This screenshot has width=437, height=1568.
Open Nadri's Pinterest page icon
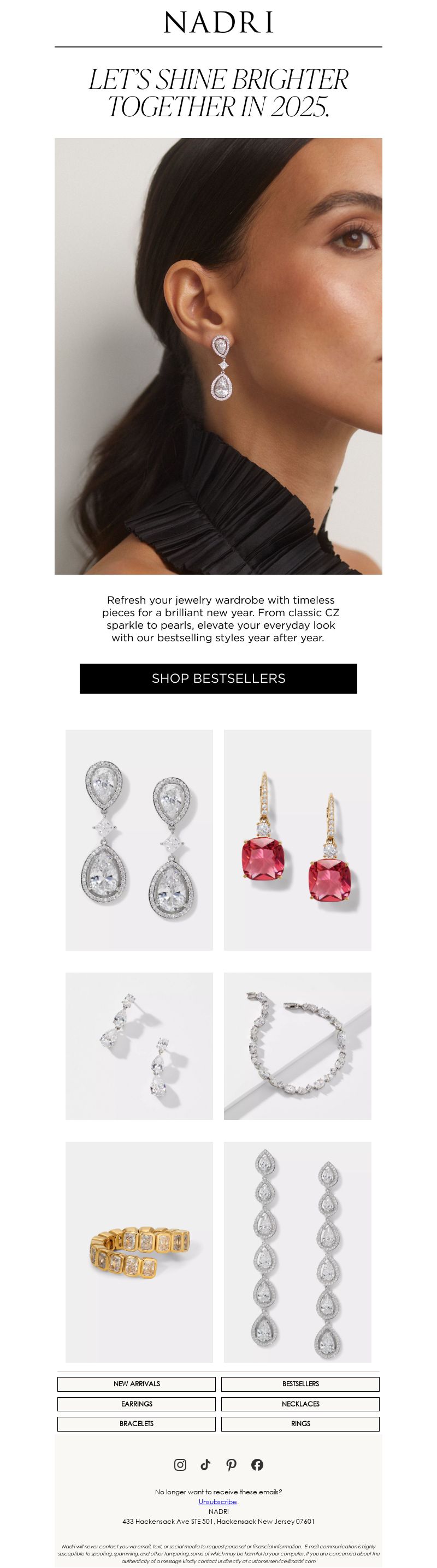click(x=232, y=1464)
